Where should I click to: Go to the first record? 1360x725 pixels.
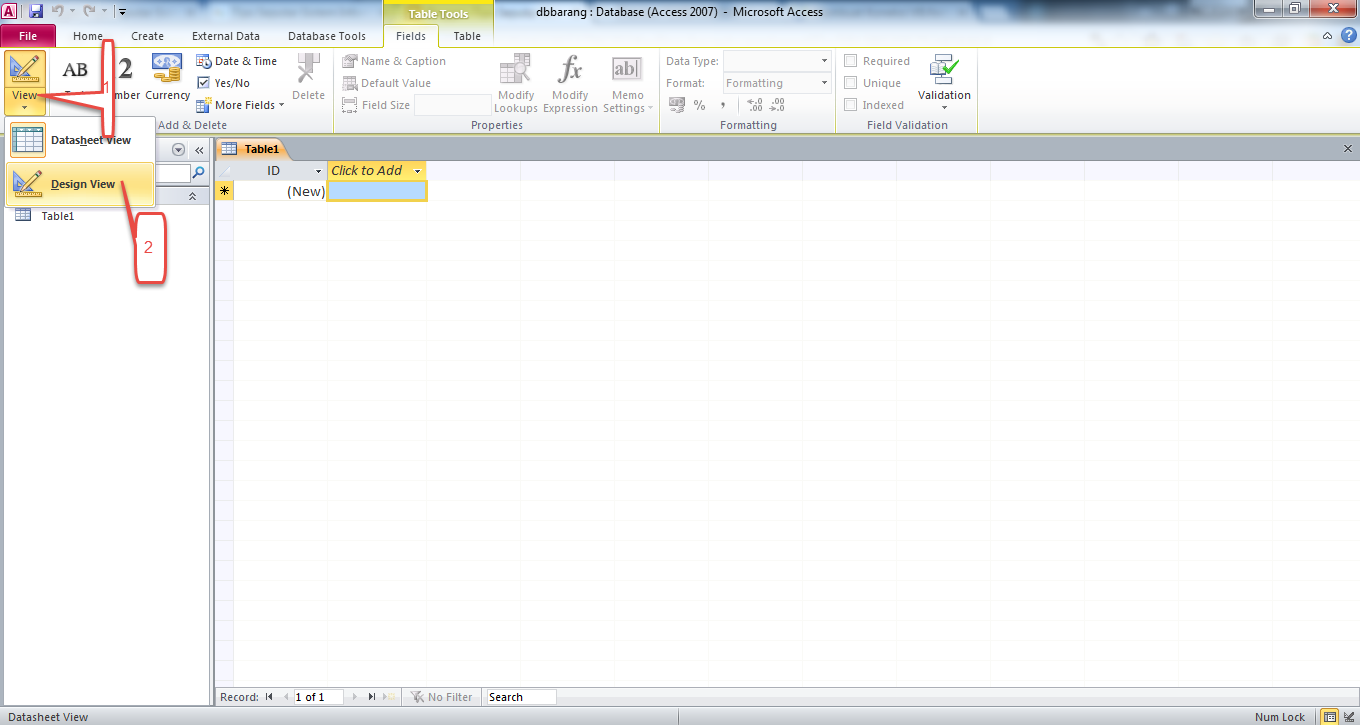pos(269,697)
